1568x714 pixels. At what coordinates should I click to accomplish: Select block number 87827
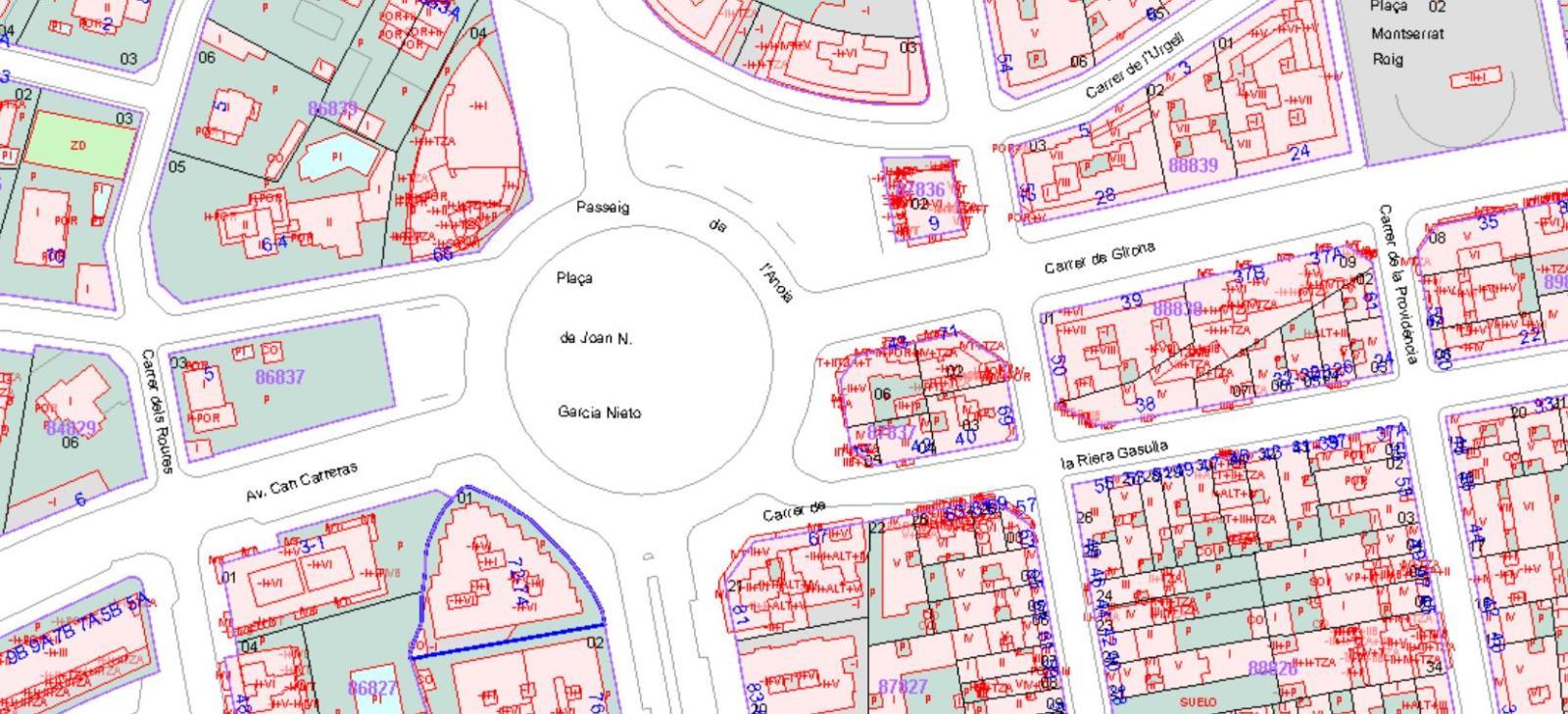(x=902, y=687)
